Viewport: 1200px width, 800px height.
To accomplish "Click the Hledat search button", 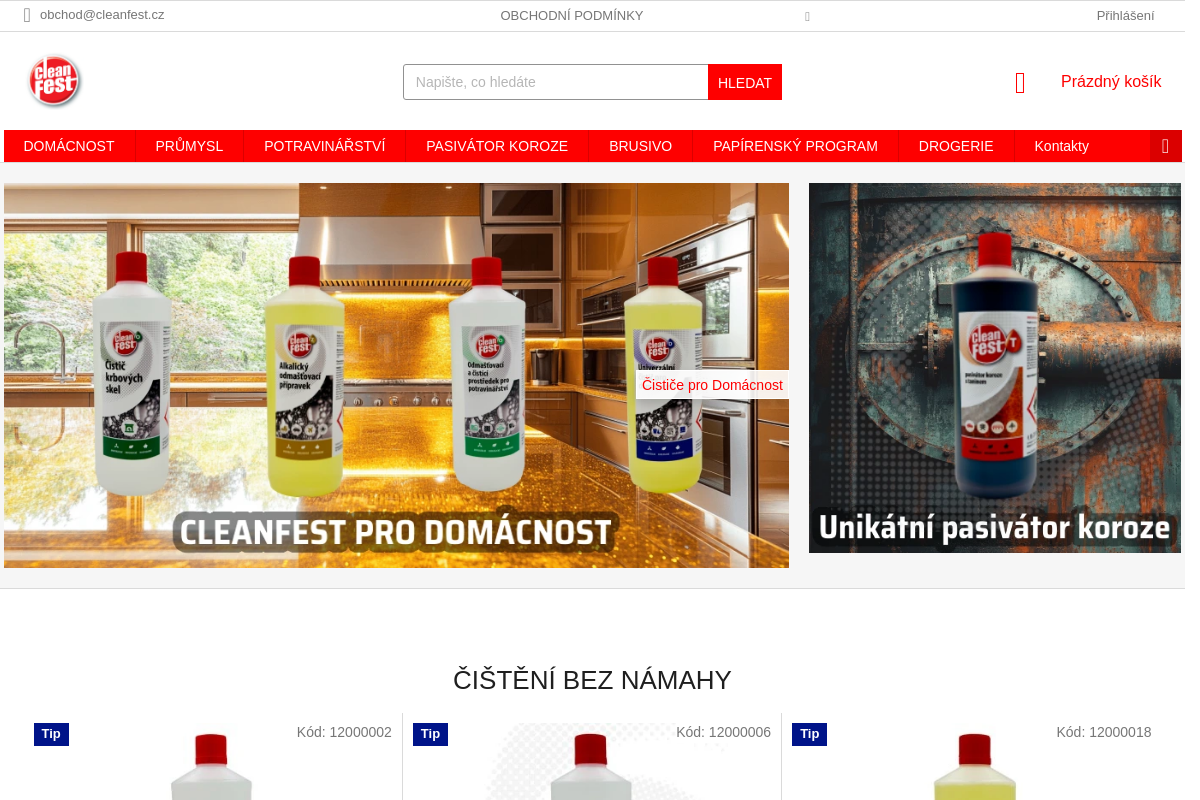I will click(745, 82).
